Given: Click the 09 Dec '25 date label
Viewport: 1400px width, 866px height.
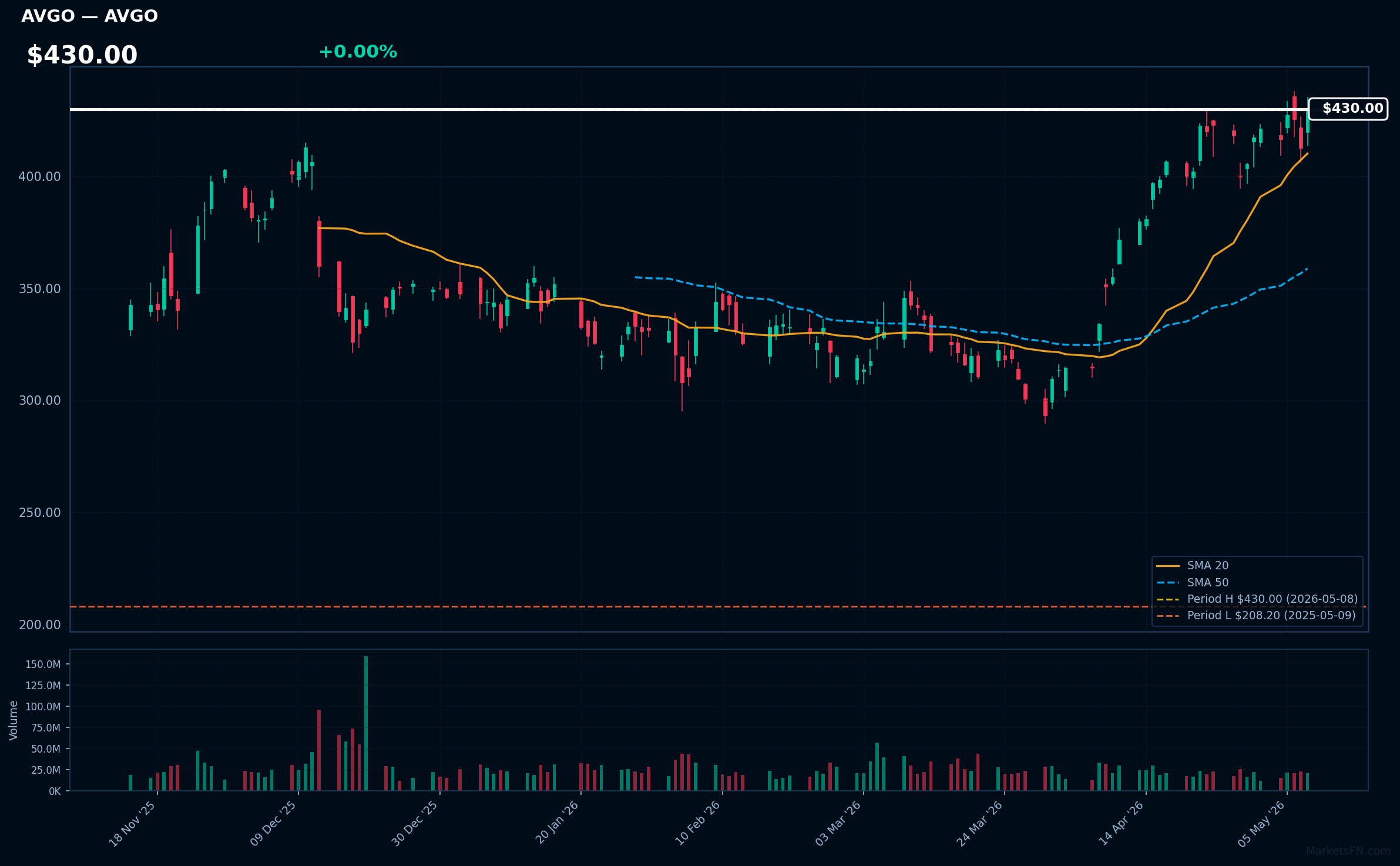Looking at the screenshot, I should [x=274, y=824].
